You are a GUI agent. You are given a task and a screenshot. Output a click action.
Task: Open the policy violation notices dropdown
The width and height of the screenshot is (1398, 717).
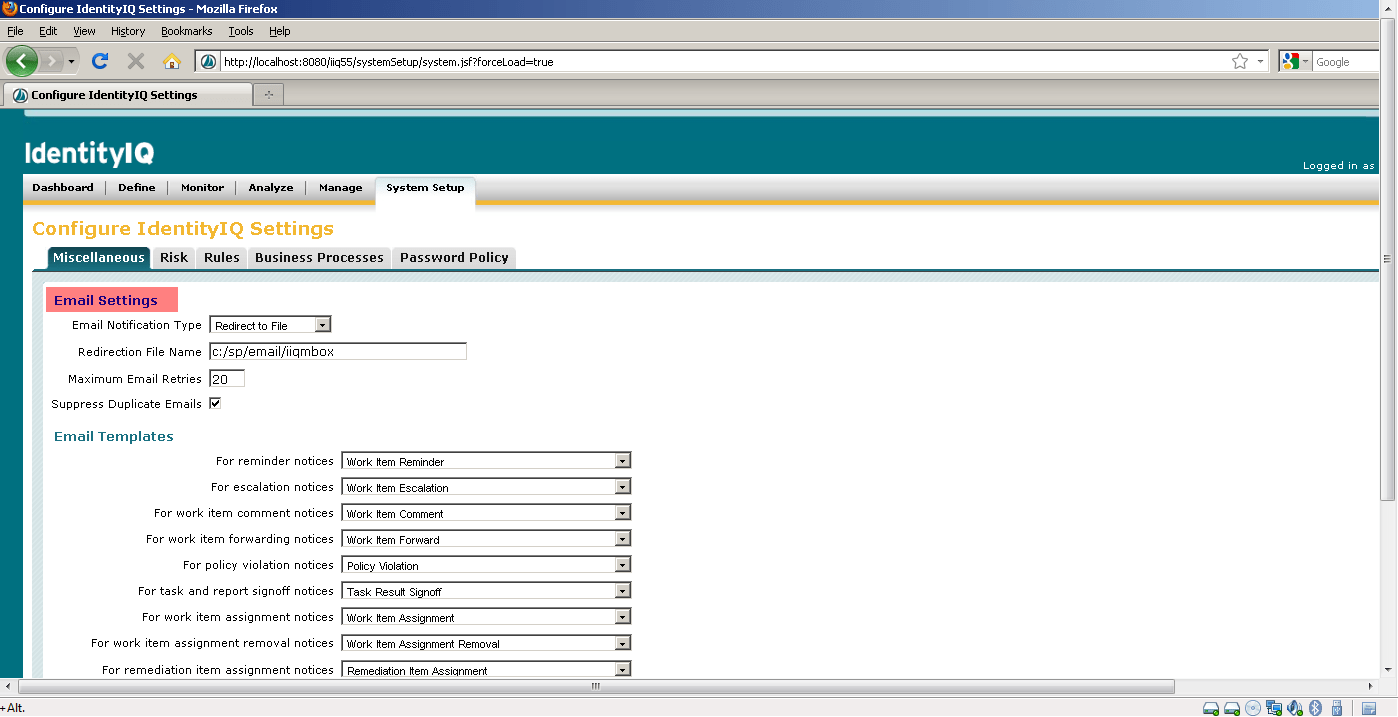486,565
